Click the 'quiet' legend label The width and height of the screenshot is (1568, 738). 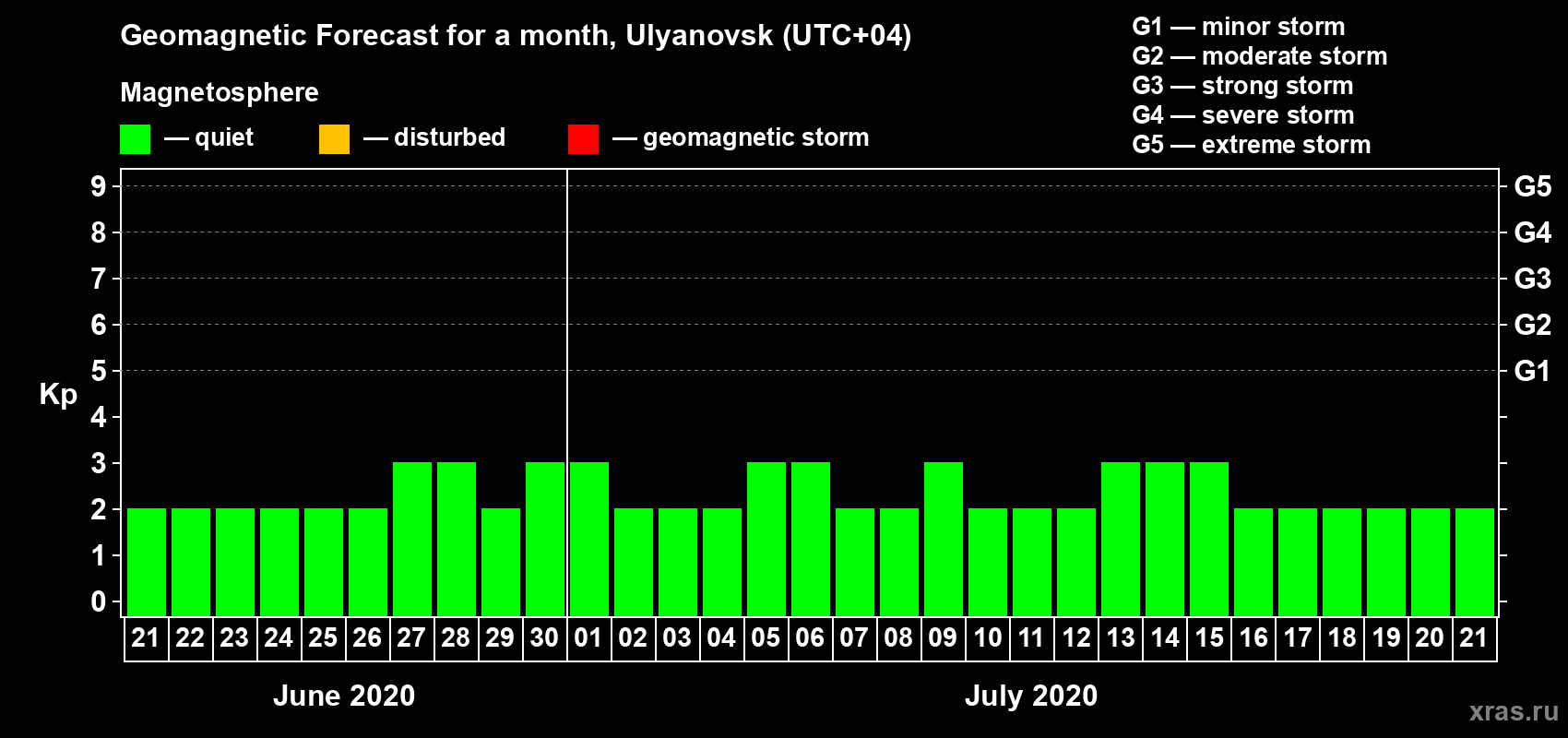(224, 138)
